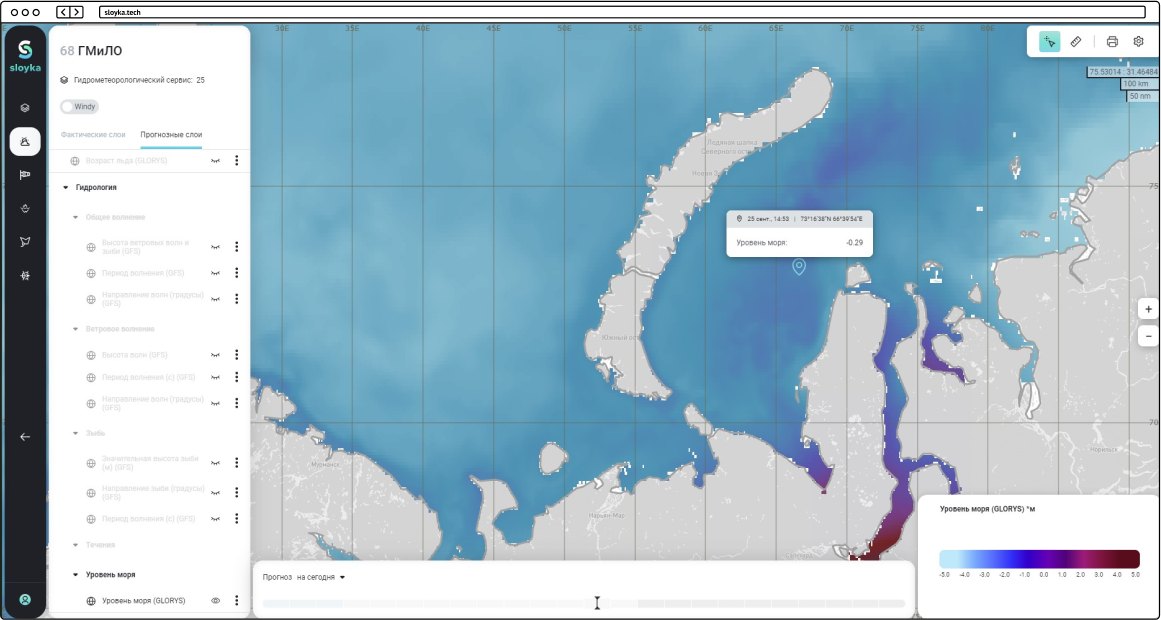This screenshot has height=620, width=1161.
Task: Select the ruler measurement tool
Action: [1076, 41]
